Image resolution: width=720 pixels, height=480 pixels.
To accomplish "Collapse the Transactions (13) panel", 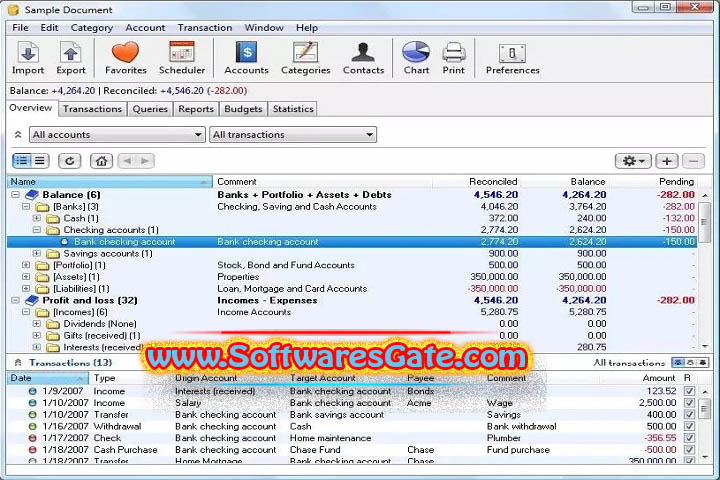I will tap(18, 362).
